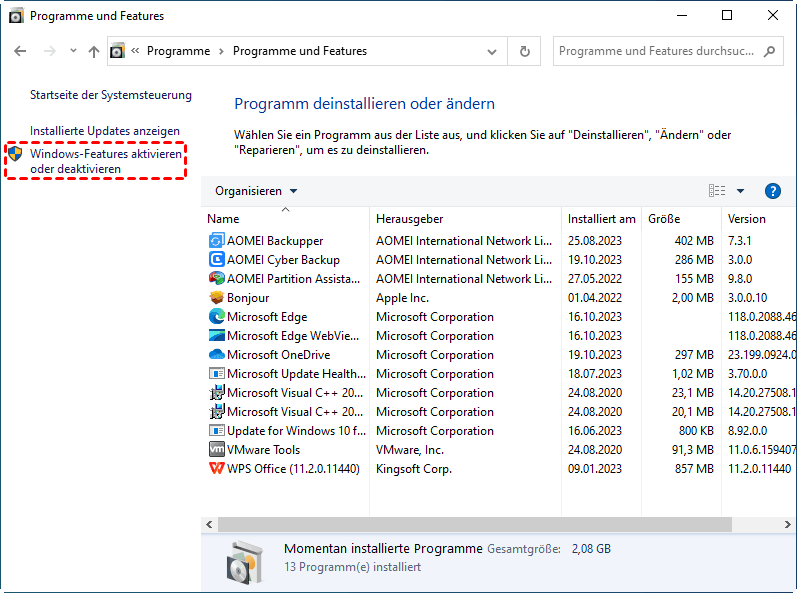This screenshot has width=797, height=593.
Task: Click the 09.01.2023 install date
Action: [x=595, y=469]
